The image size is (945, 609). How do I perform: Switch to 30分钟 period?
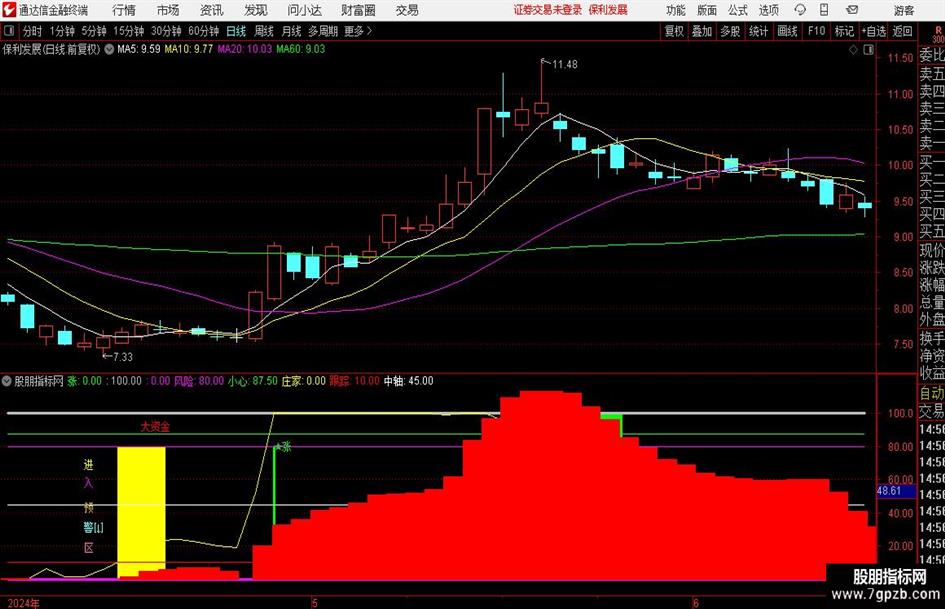(x=166, y=31)
